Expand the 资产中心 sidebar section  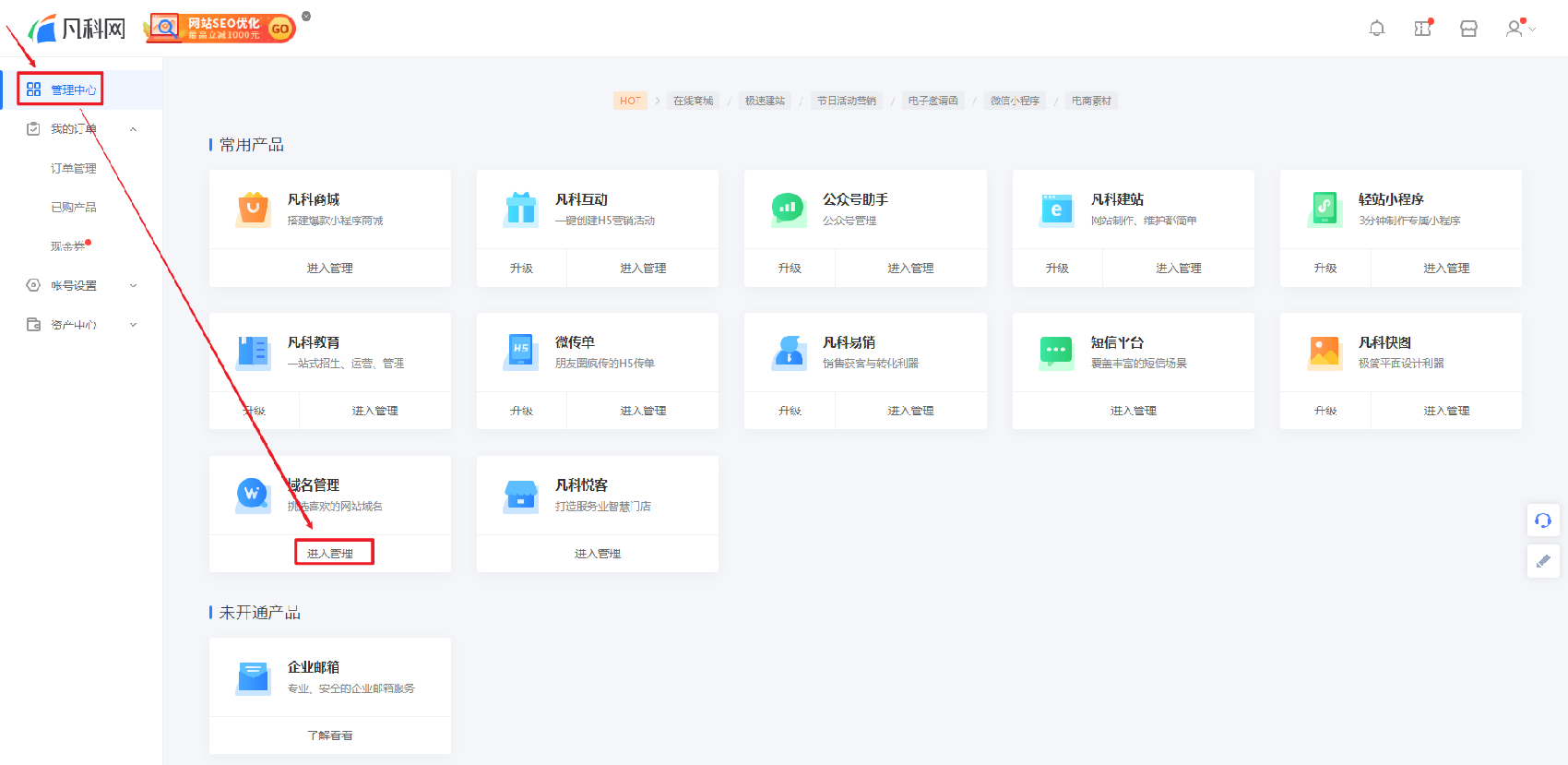tap(133, 325)
